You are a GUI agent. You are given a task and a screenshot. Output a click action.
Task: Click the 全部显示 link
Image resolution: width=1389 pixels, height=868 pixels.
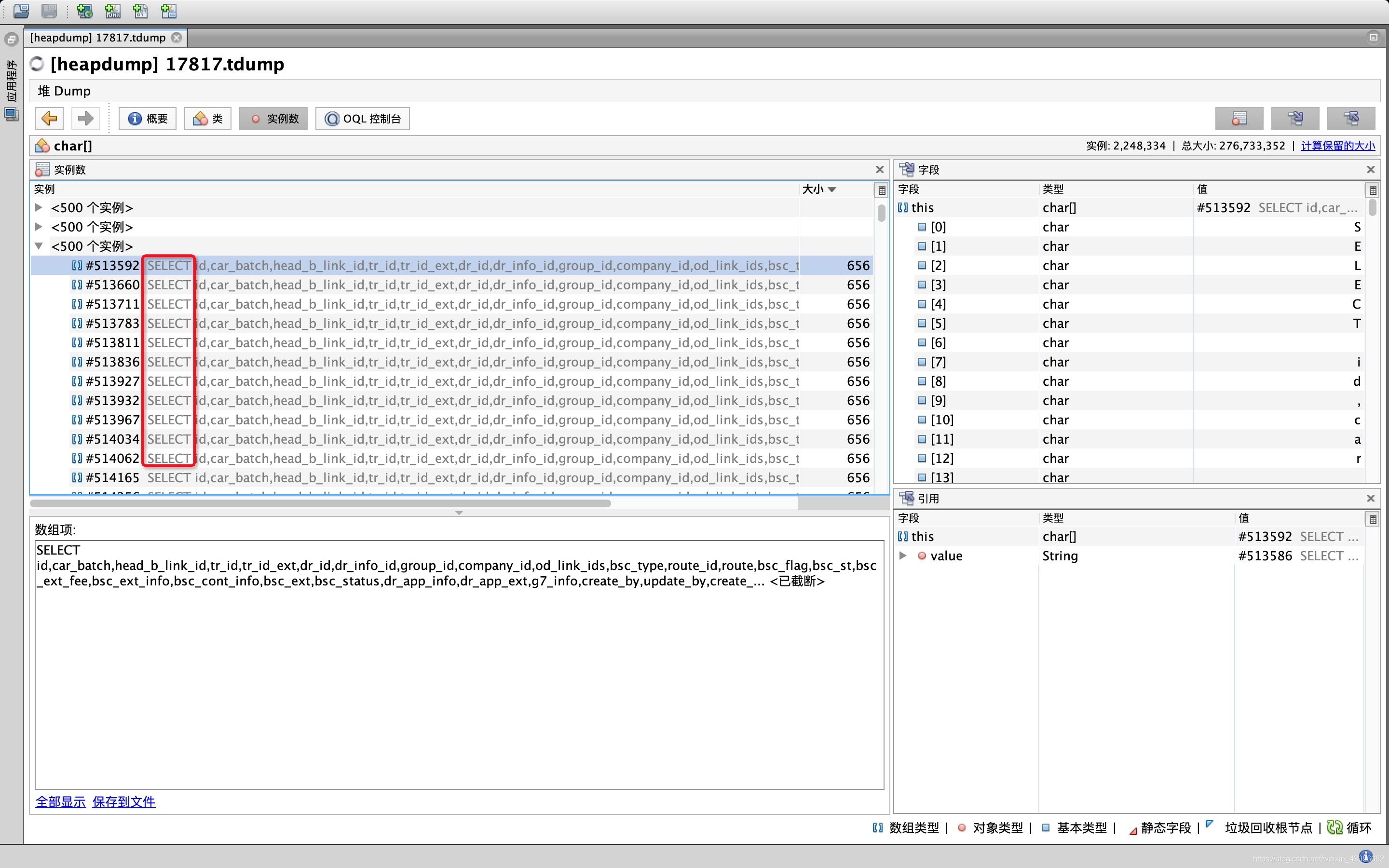[x=60, y=801]
